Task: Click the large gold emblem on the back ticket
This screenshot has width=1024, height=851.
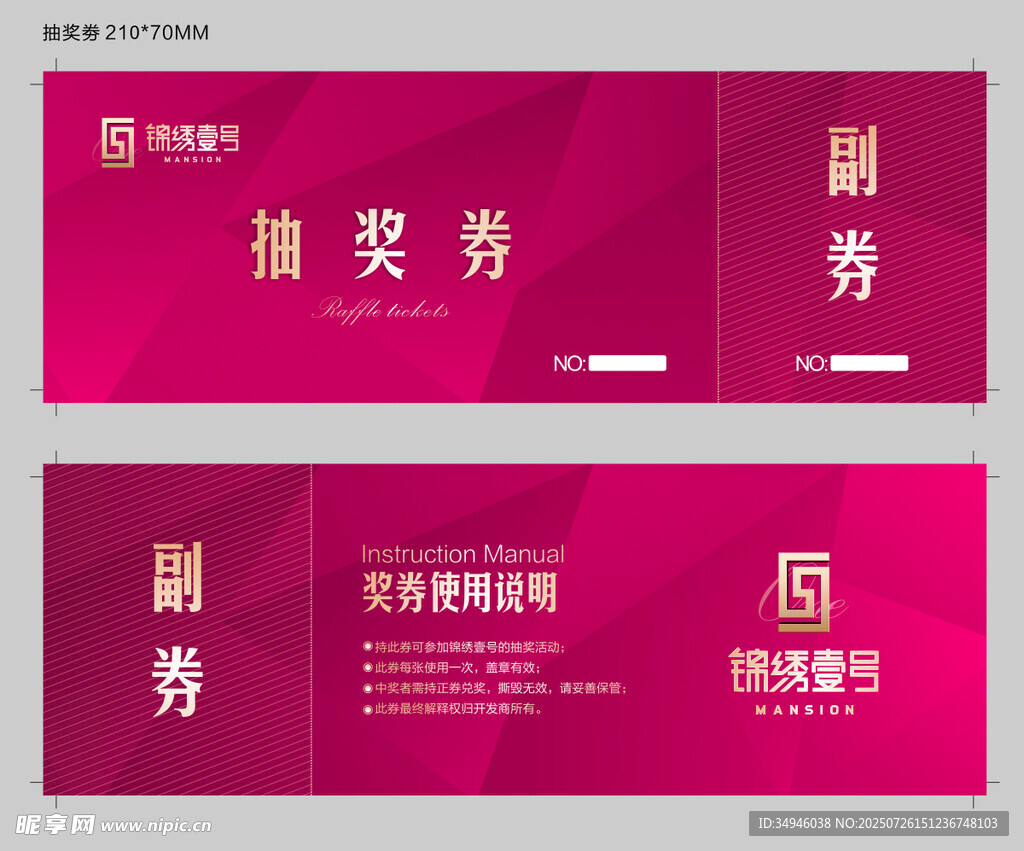Action: pos(804,592)
